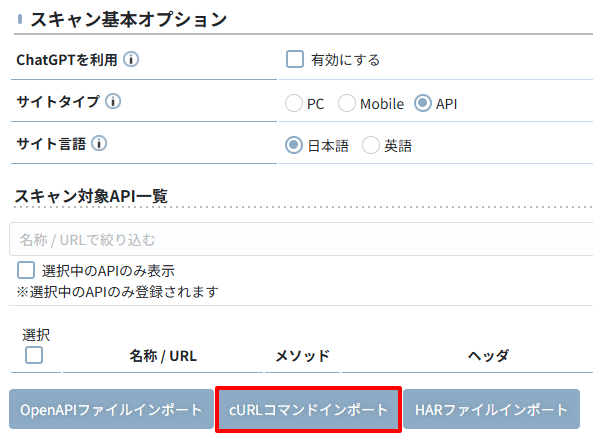Click the スキャン対象API一覧 section heading
The height and width of the screenshot is (439, 593).
tap(91, 196)
